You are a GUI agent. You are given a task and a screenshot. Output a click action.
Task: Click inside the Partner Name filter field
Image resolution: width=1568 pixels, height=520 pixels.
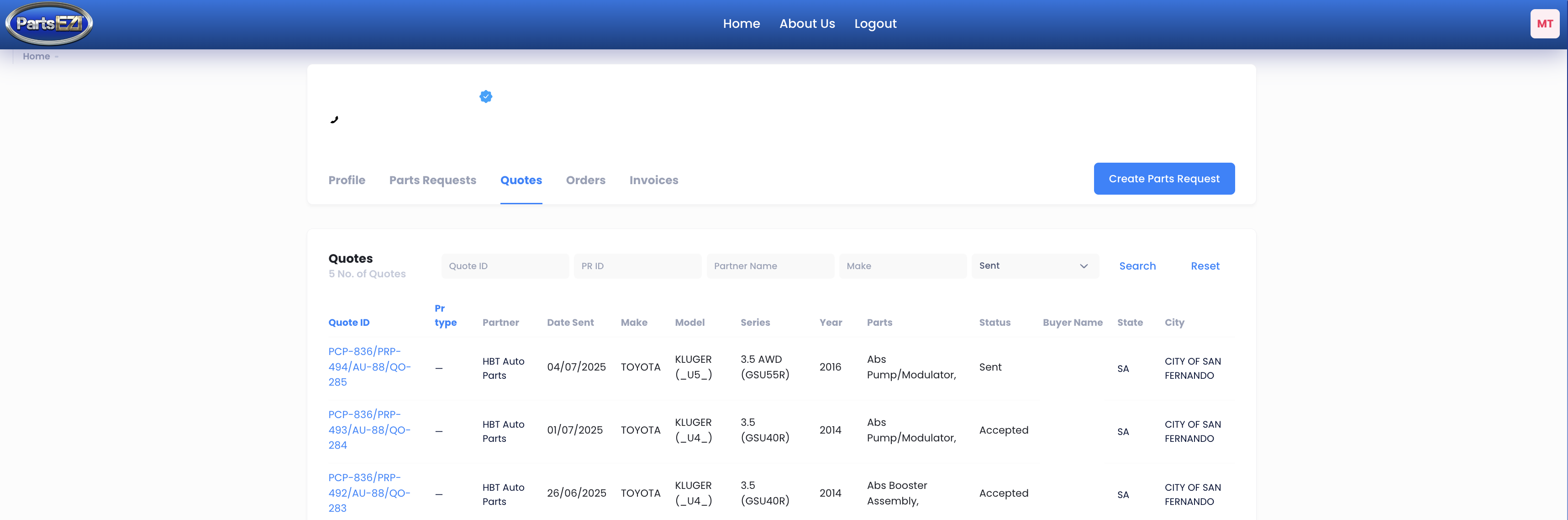coord(770,265)
